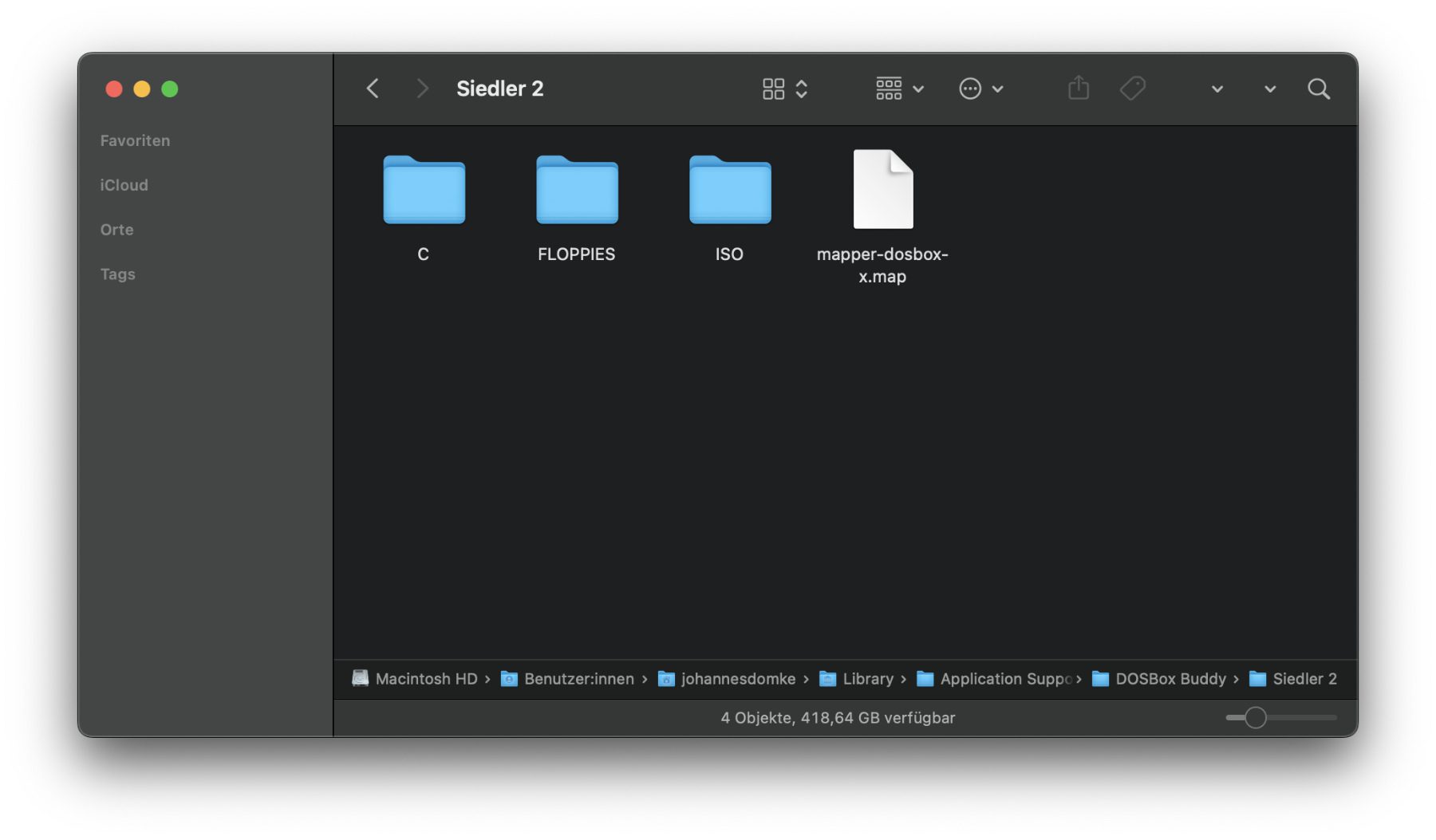Click the back navigation arrow

tap(373, 89)
